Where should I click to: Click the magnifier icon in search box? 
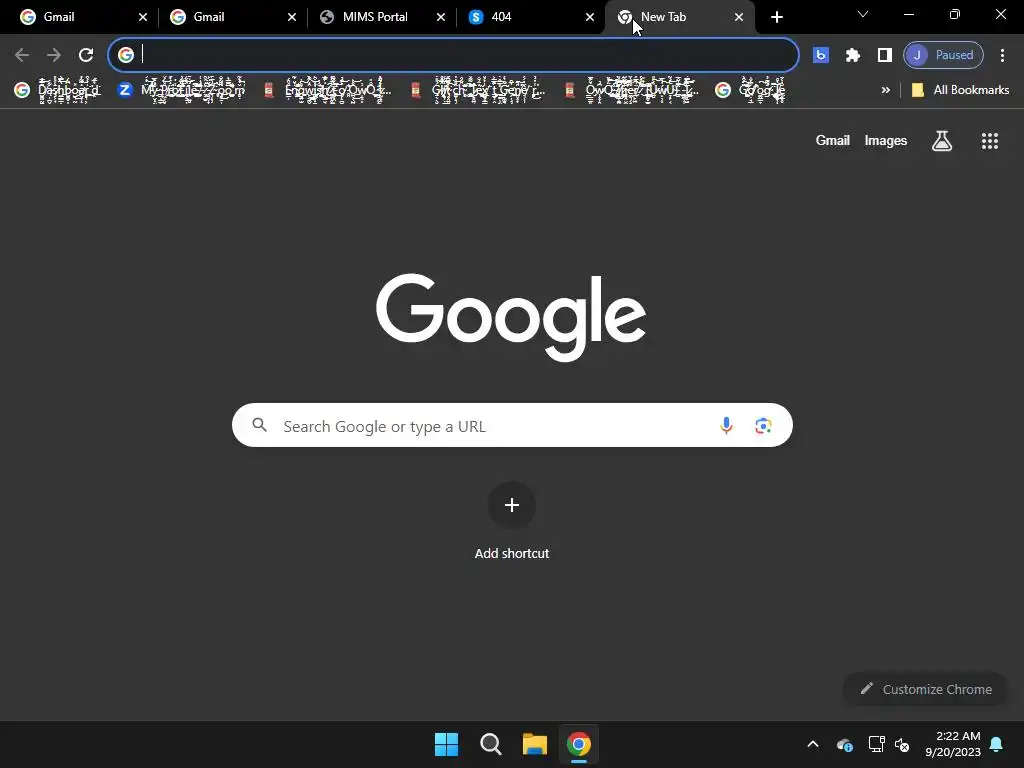click(x=259, y=425)
